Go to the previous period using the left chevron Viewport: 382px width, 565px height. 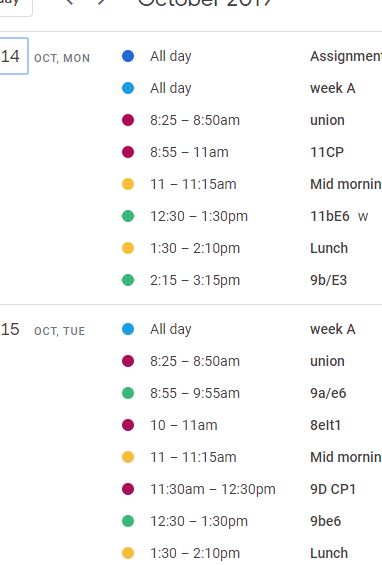[x=70, y=2]
